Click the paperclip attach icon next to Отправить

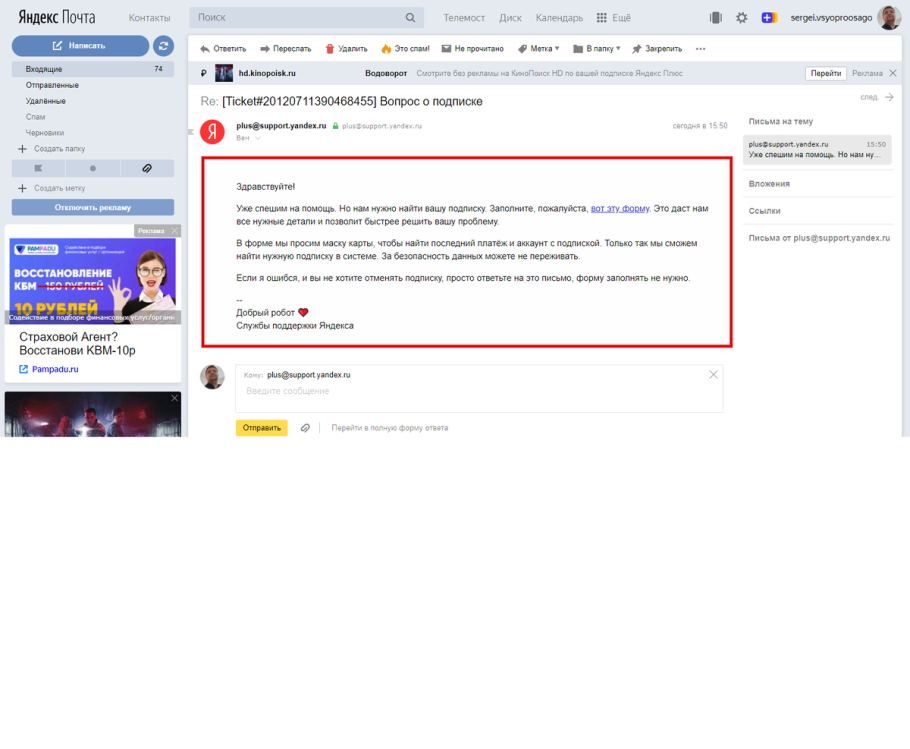click(305, 428)
